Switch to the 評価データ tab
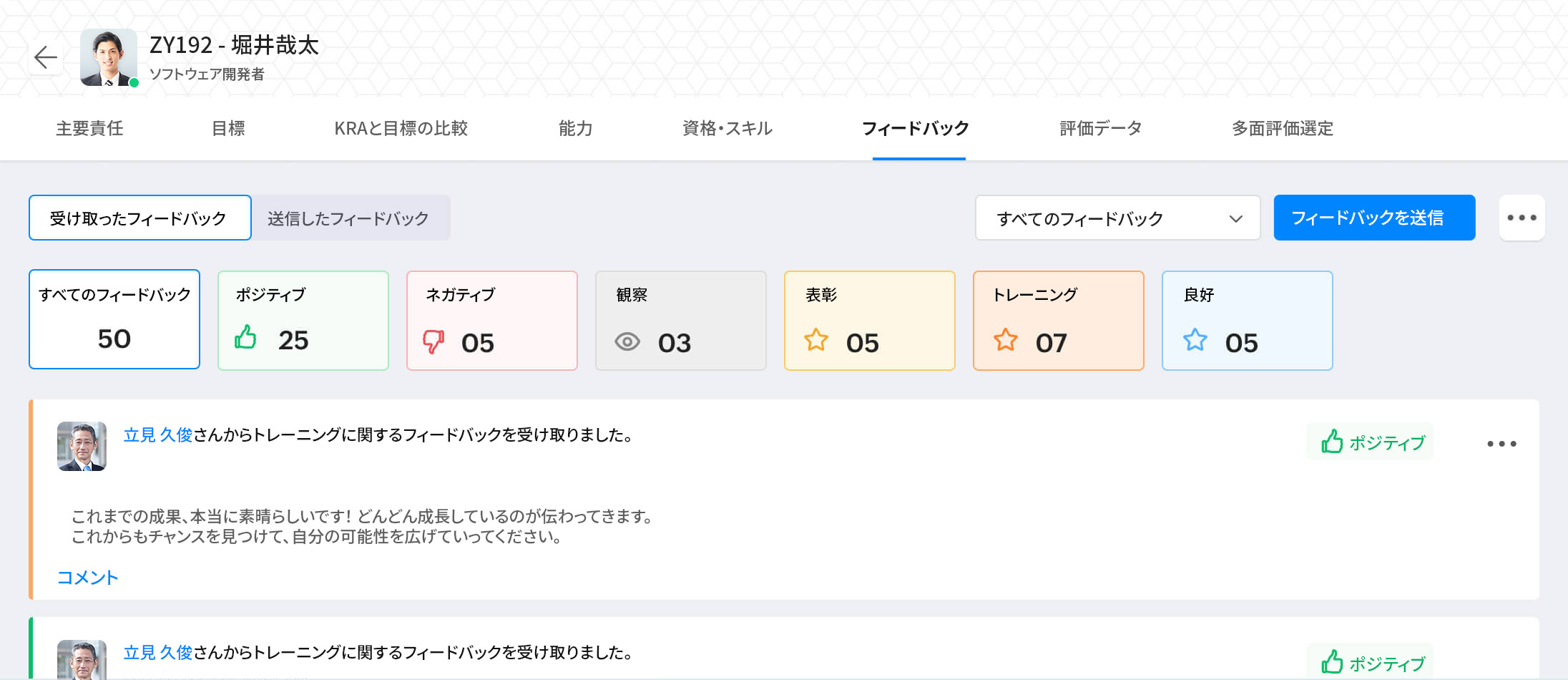1568x680 pixels. click(x=1099, y=129)
